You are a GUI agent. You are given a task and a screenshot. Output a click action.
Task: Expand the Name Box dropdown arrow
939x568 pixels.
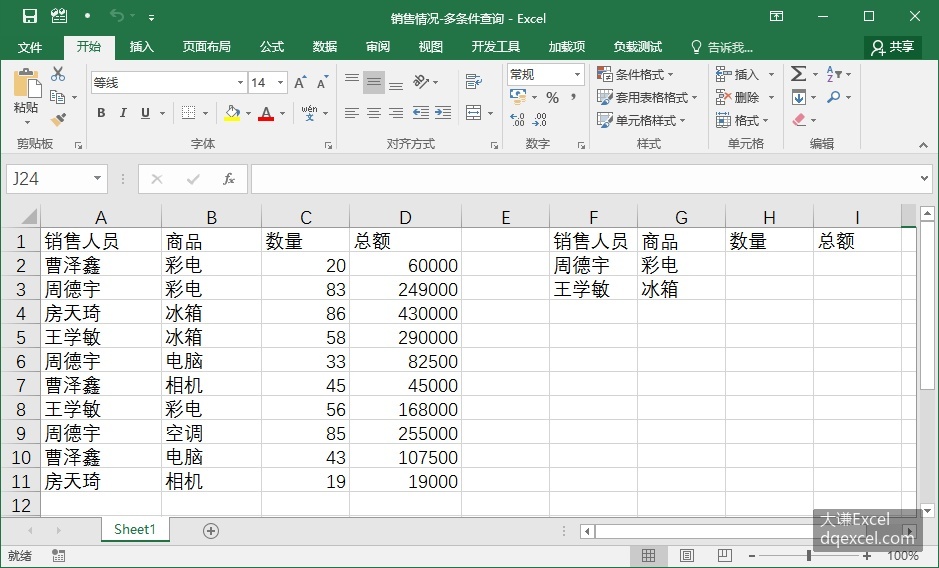(x=97, y=178)
